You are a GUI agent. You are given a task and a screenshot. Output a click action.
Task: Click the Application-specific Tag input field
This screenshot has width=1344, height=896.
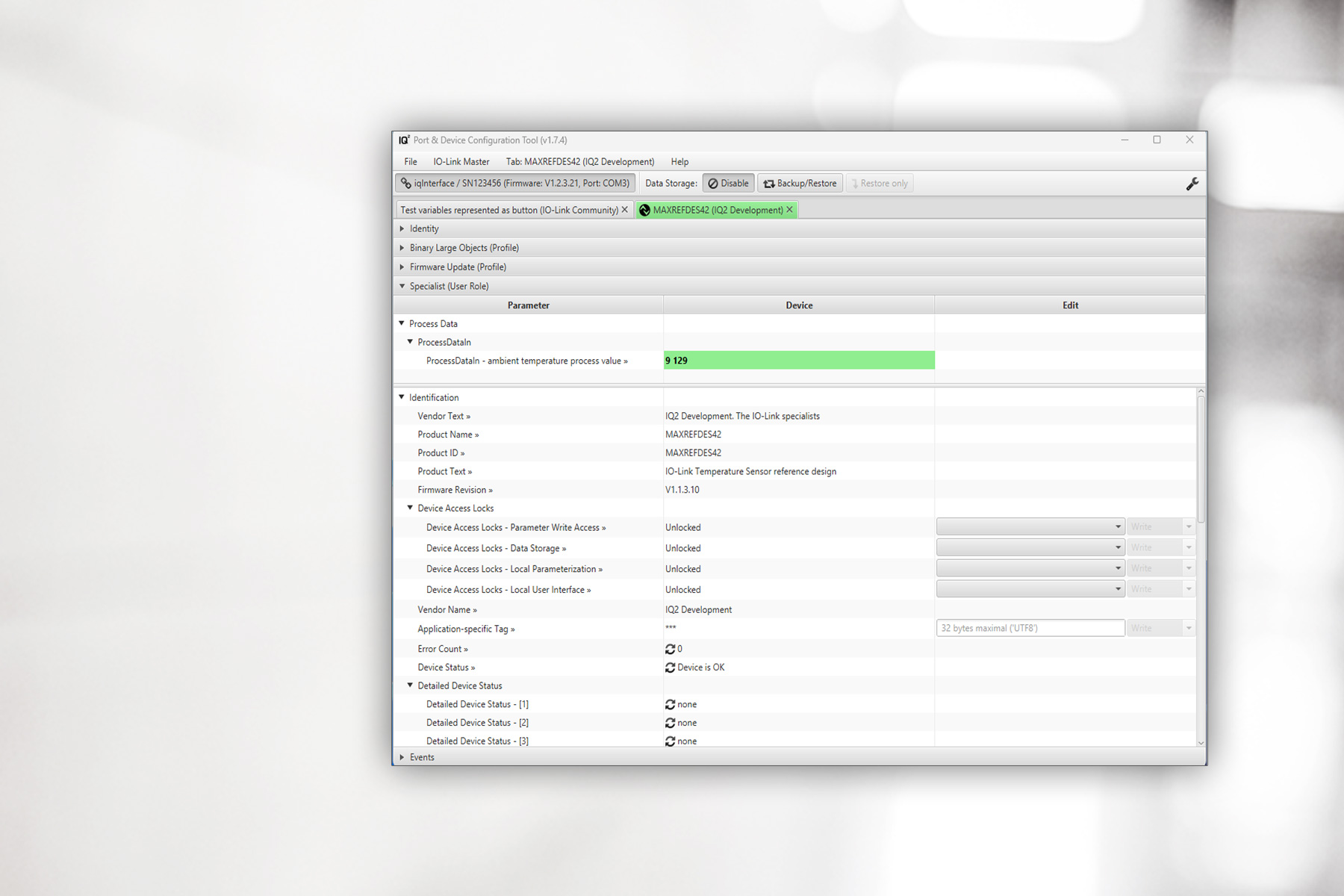(x=1030, y=628)
